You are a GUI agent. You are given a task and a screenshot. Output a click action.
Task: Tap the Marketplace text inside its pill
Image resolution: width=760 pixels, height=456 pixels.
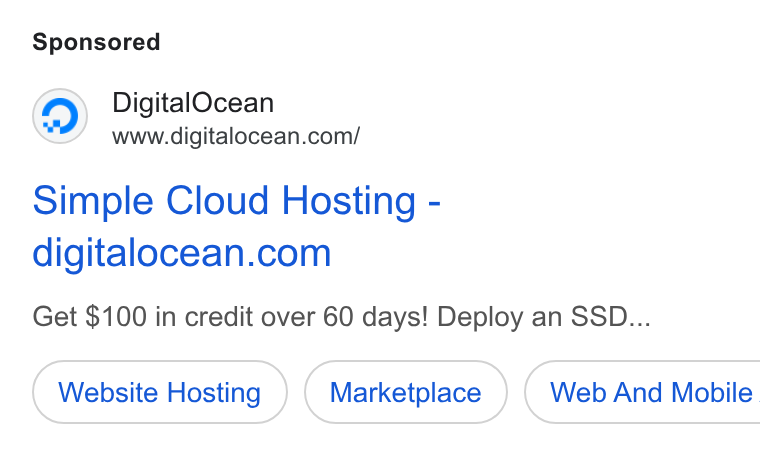(406, 393)
